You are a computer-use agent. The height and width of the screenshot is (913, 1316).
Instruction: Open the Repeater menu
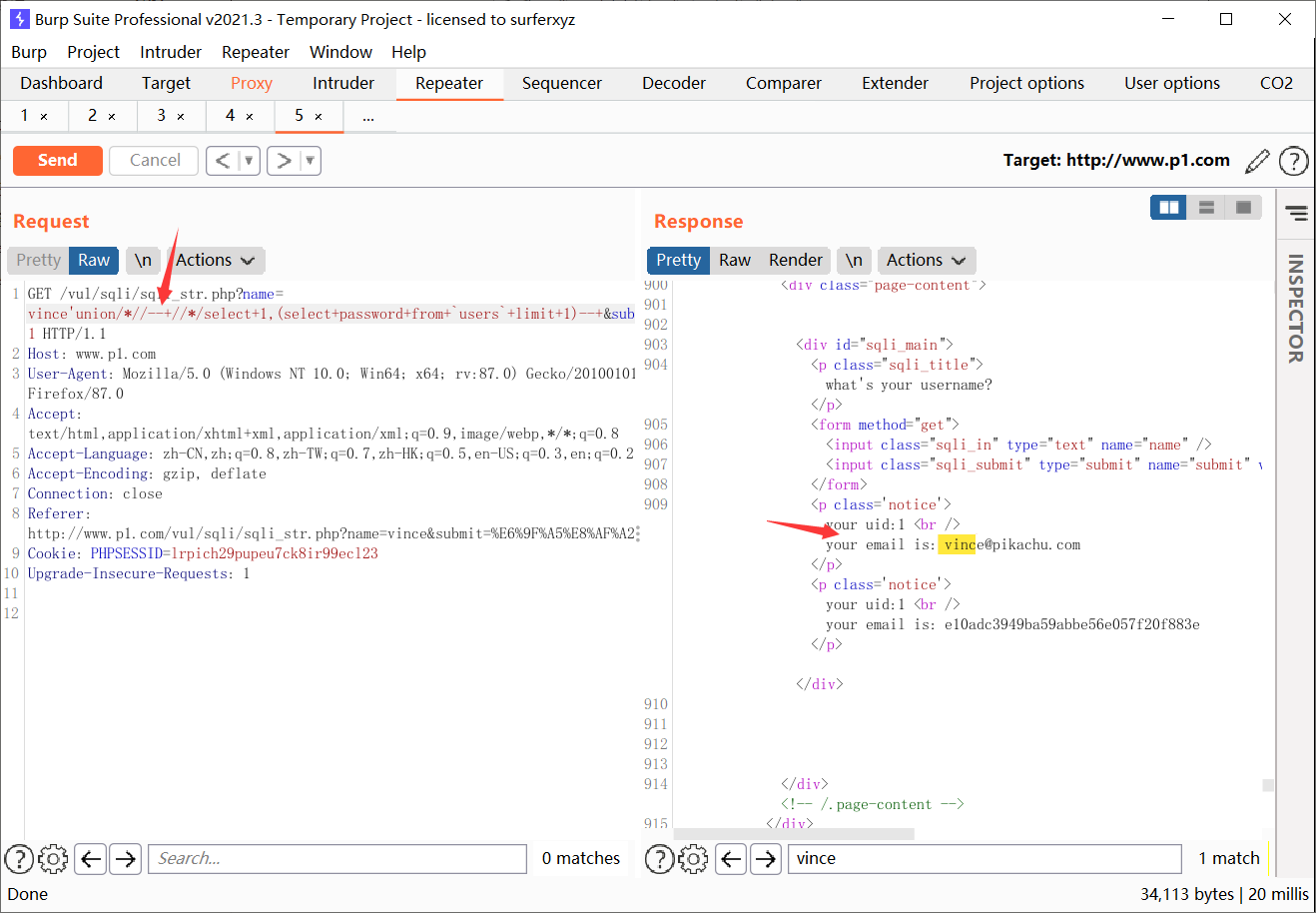(256, 52)
